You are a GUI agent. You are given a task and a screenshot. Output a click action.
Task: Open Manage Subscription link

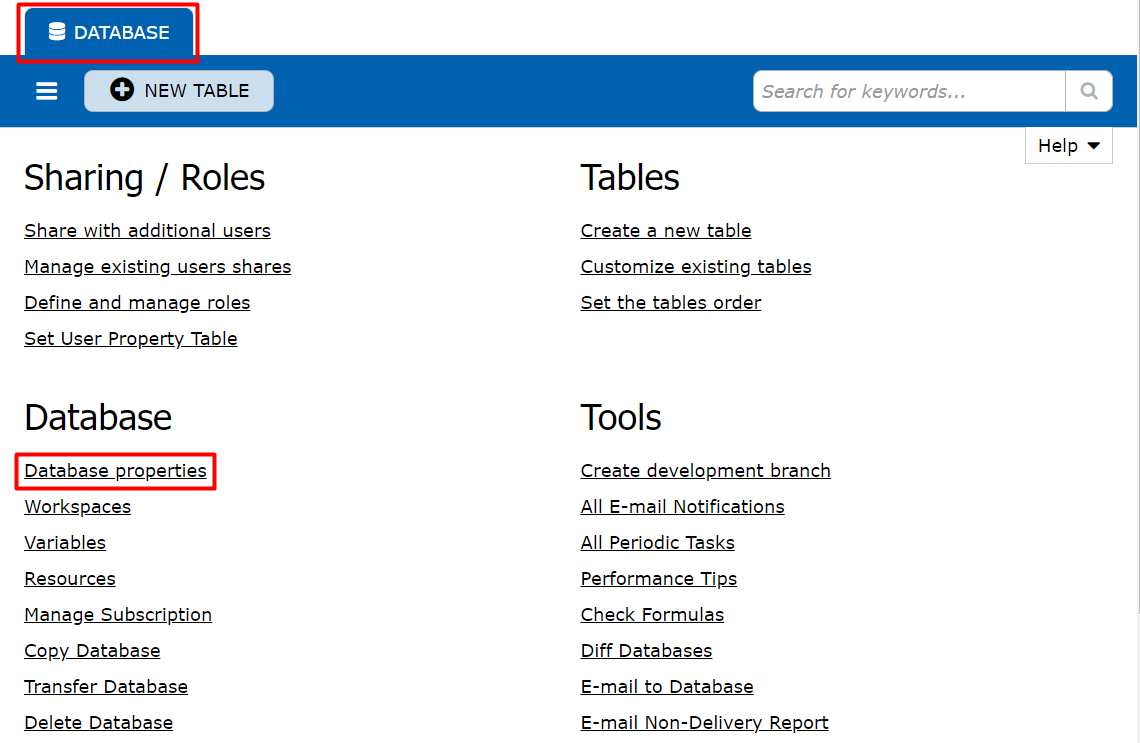(118, 614)
